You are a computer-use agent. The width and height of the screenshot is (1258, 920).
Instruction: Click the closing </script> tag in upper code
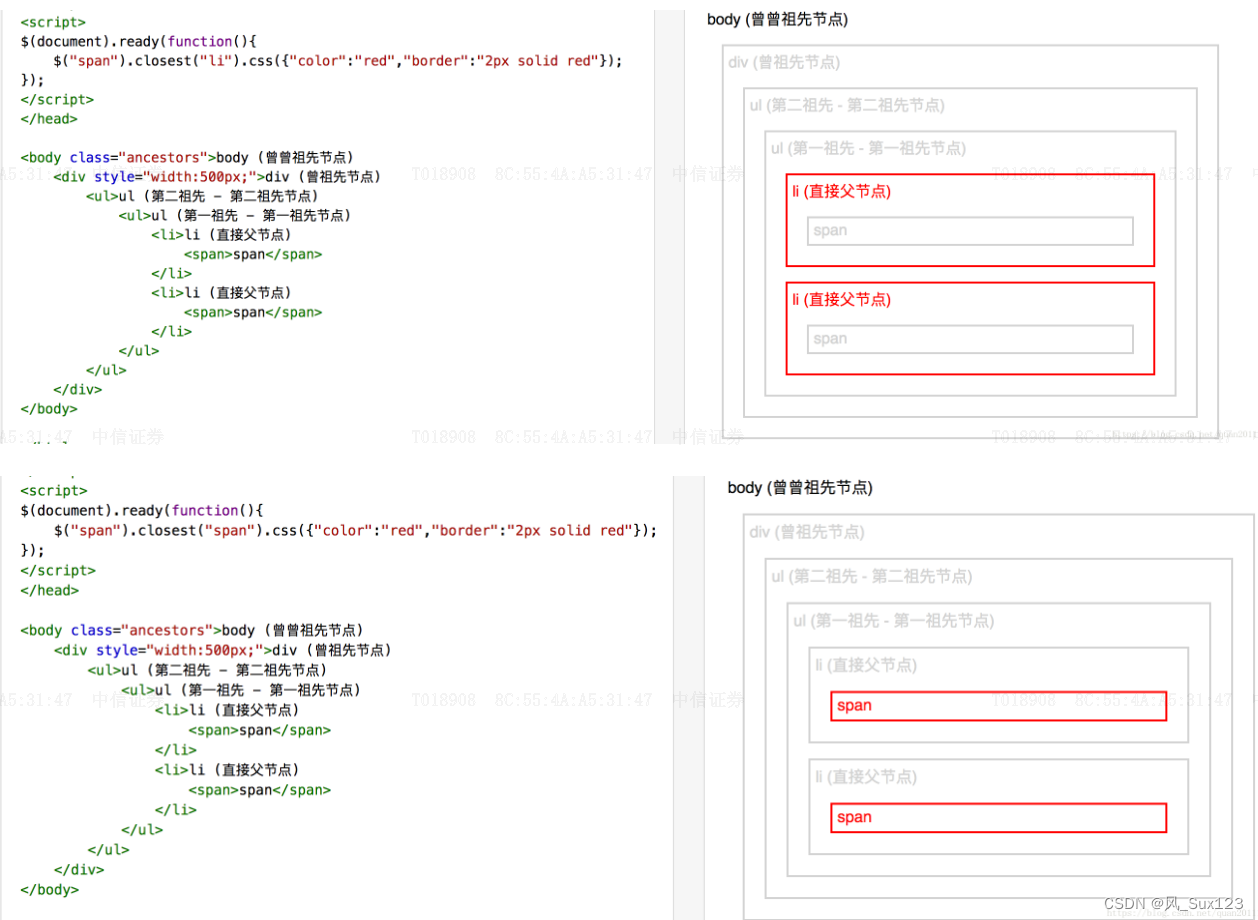(x=57, y=100)
